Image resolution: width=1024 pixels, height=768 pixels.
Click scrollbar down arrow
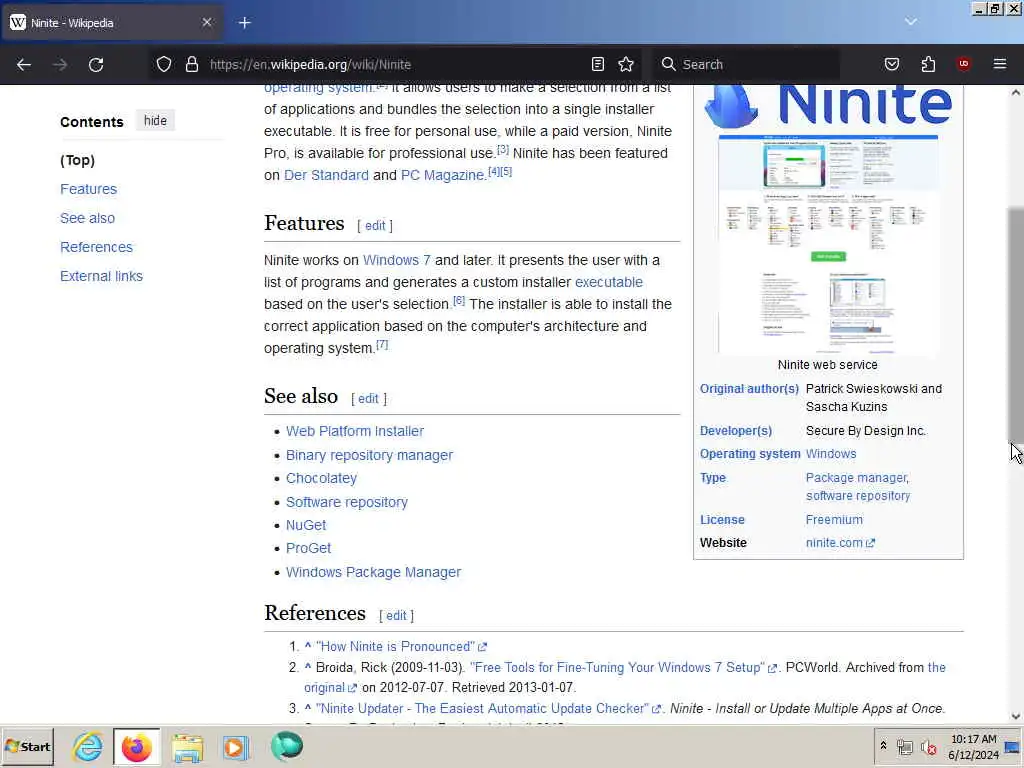click(1016, 716)
